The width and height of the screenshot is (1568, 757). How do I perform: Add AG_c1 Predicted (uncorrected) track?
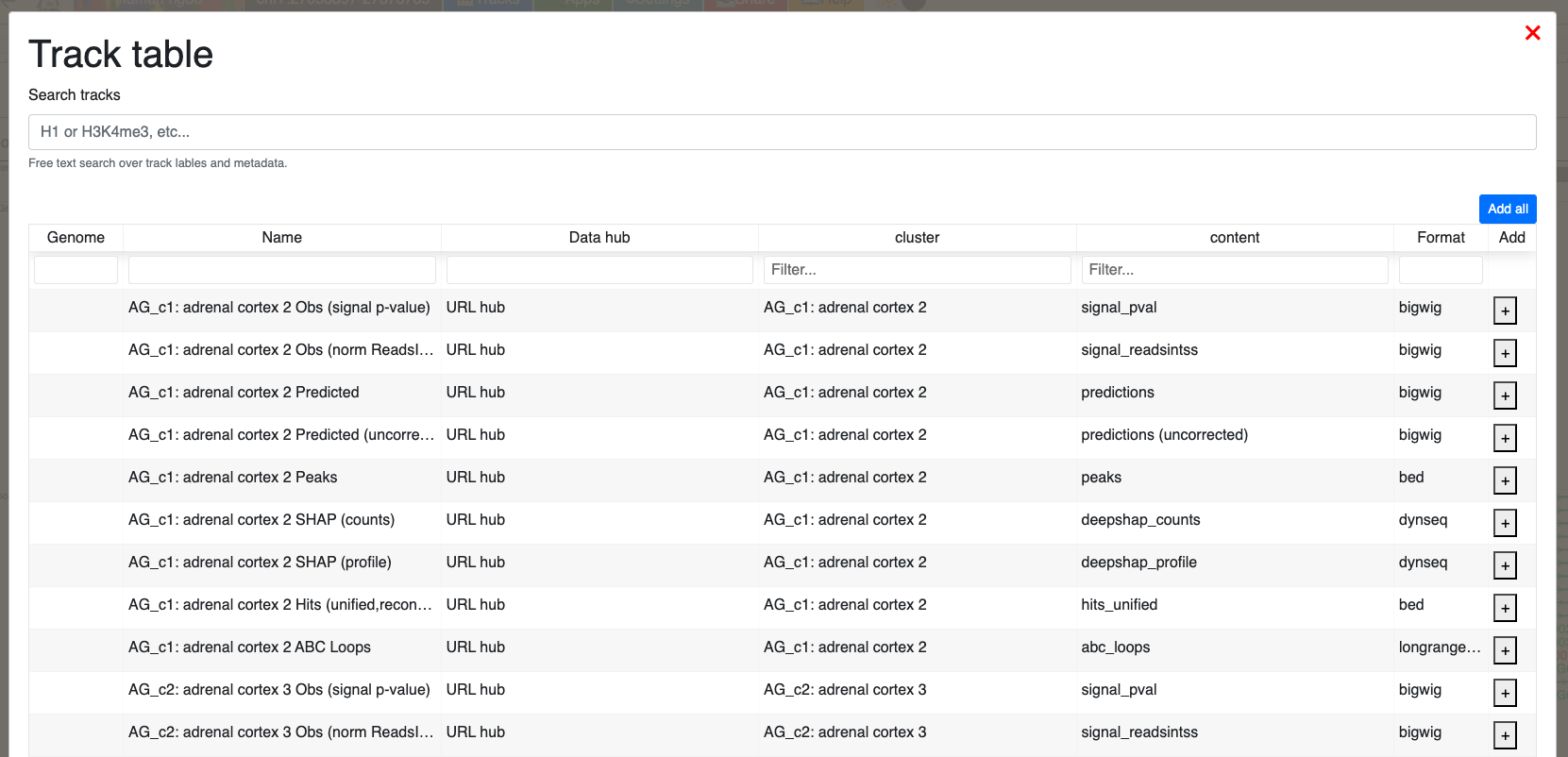(x=1505, y=438)
